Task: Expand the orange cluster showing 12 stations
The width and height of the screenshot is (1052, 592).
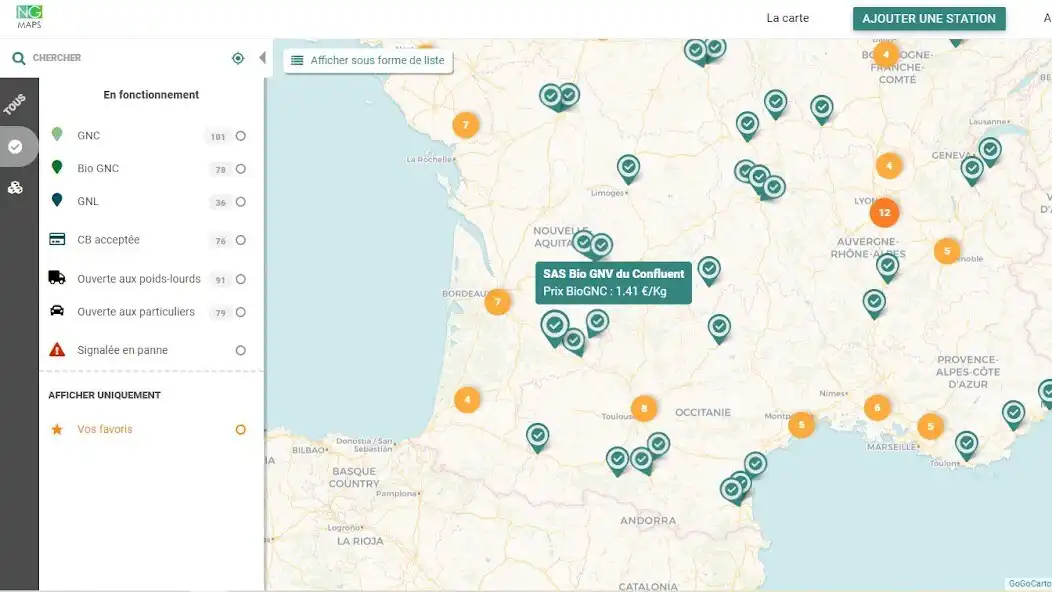Action: [884, 212]
